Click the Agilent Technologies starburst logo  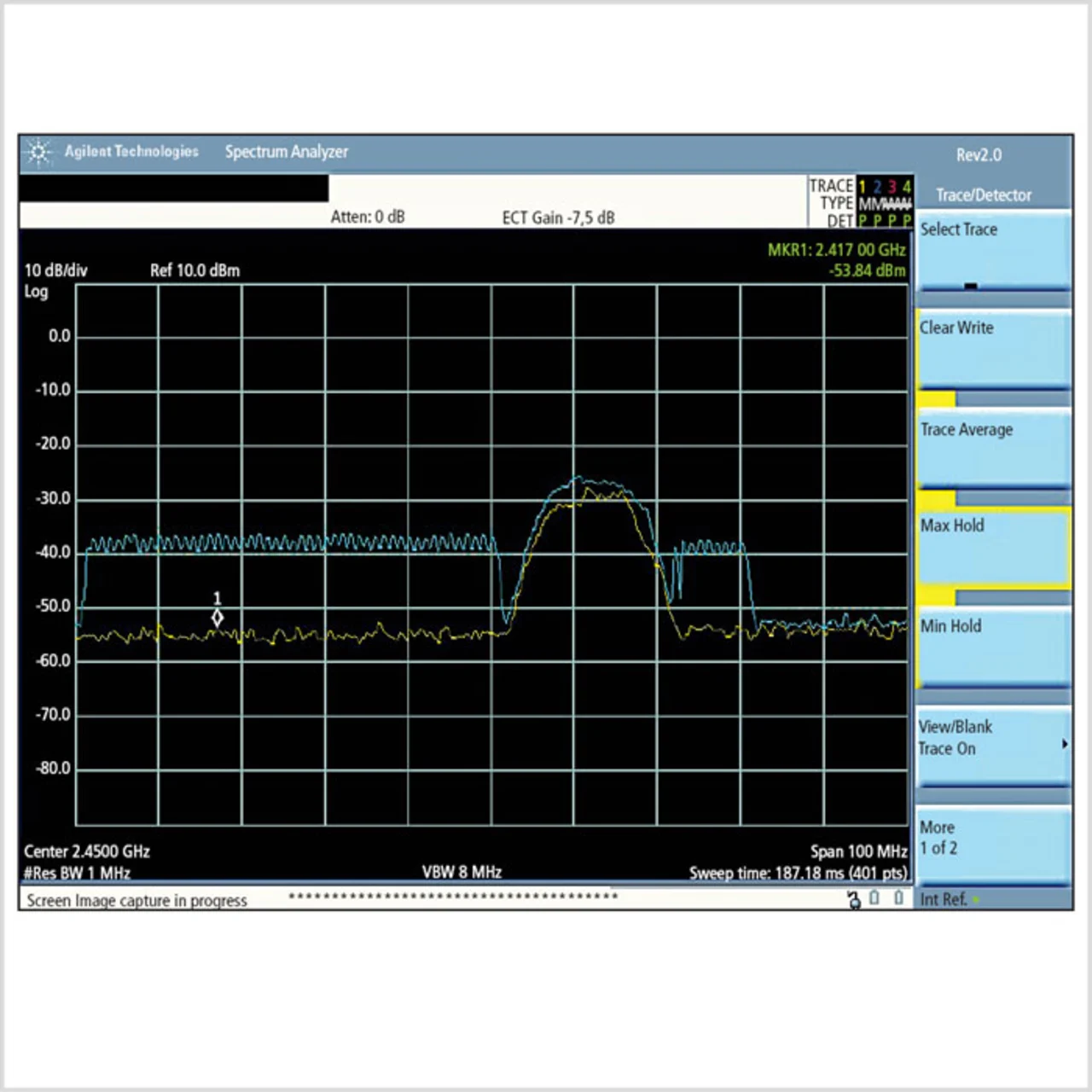coord(38,153)
